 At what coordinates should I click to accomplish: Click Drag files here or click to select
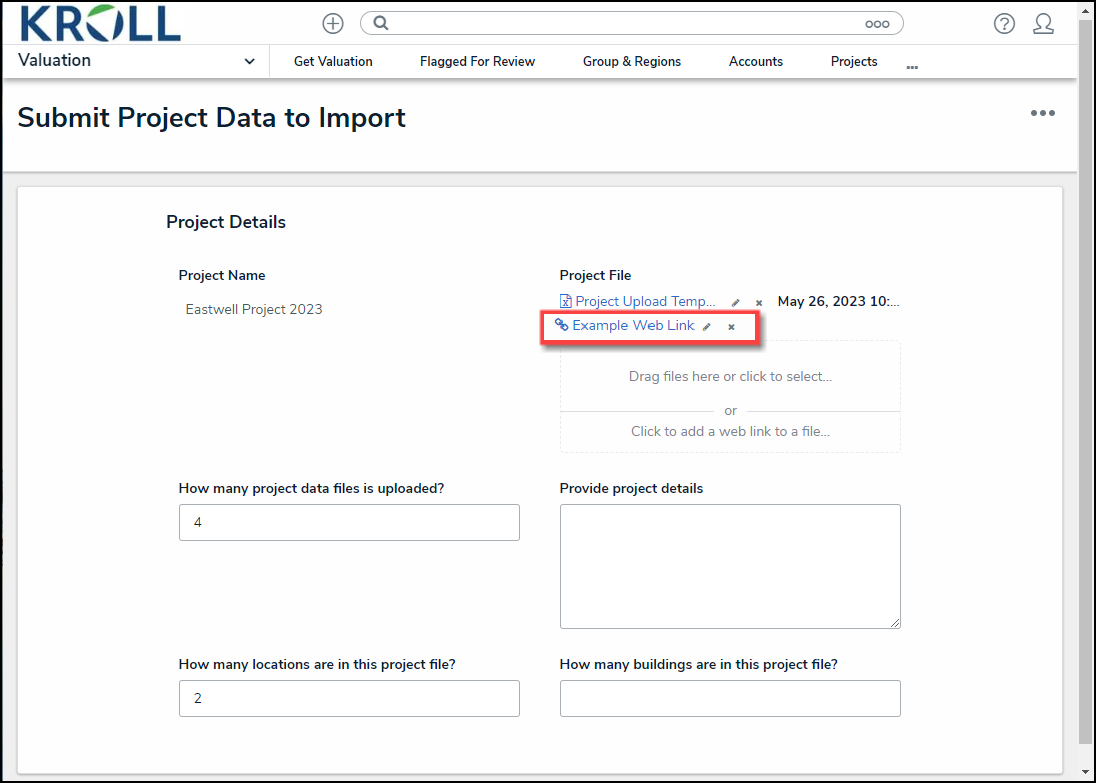(730, 376)
